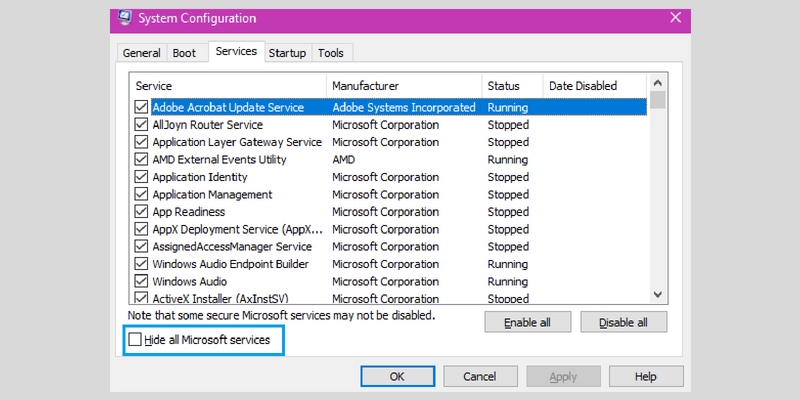Uncheck Adobe Acrobat Update Service
Viewport: 800px width, 400px height.
click(x=141, y=107)
